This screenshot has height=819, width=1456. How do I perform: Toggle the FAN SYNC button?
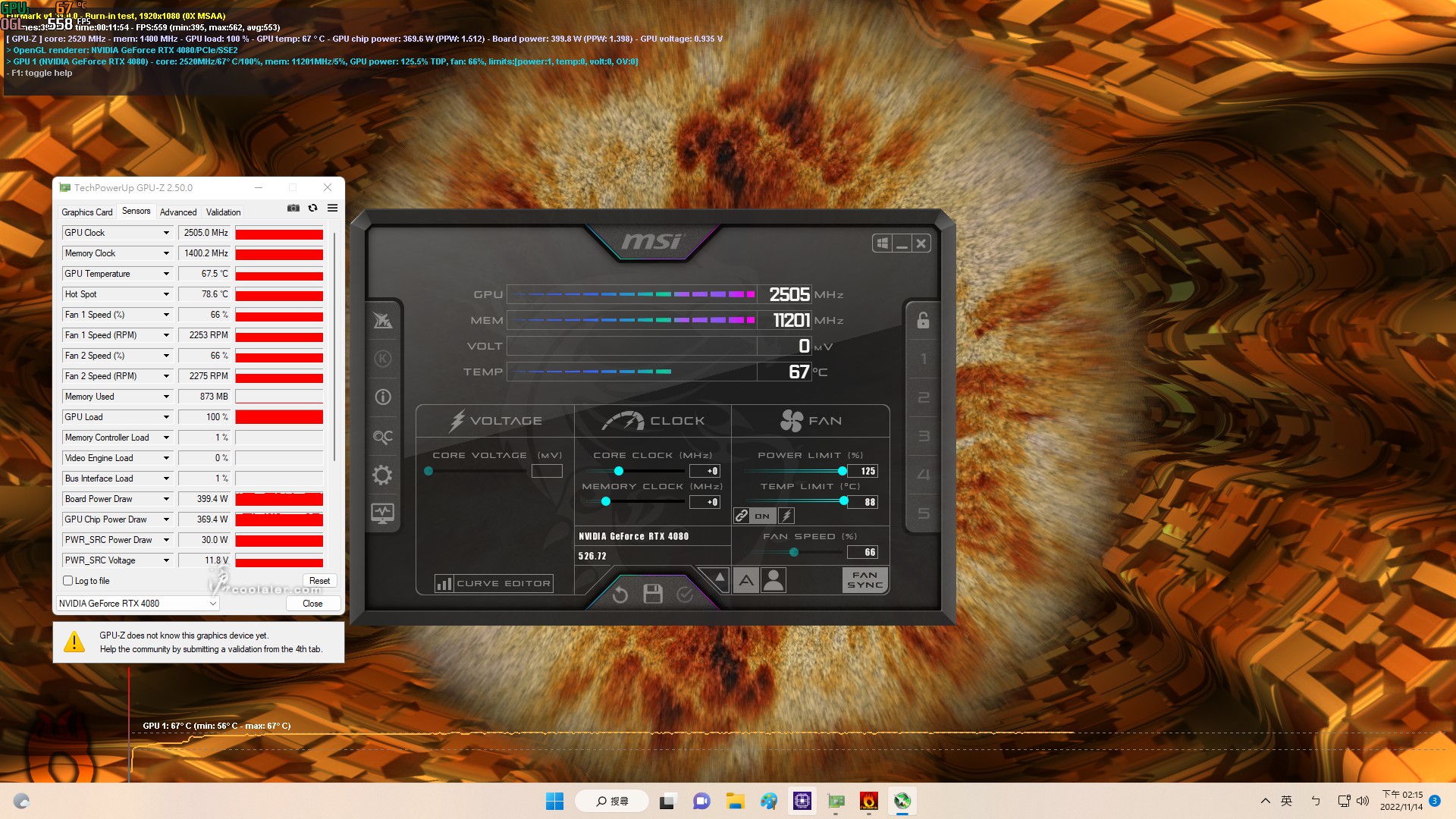tap(864, 580)
